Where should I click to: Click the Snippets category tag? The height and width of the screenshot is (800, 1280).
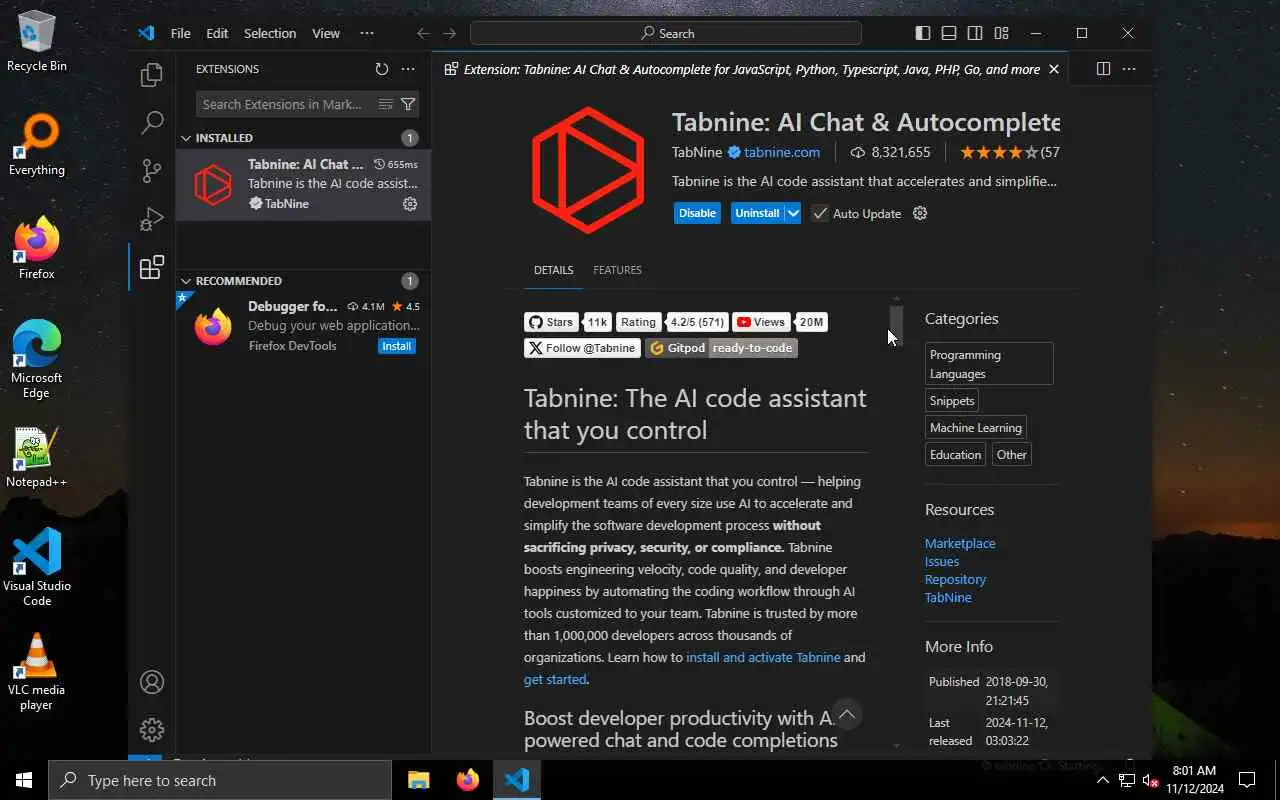(952, 401)
